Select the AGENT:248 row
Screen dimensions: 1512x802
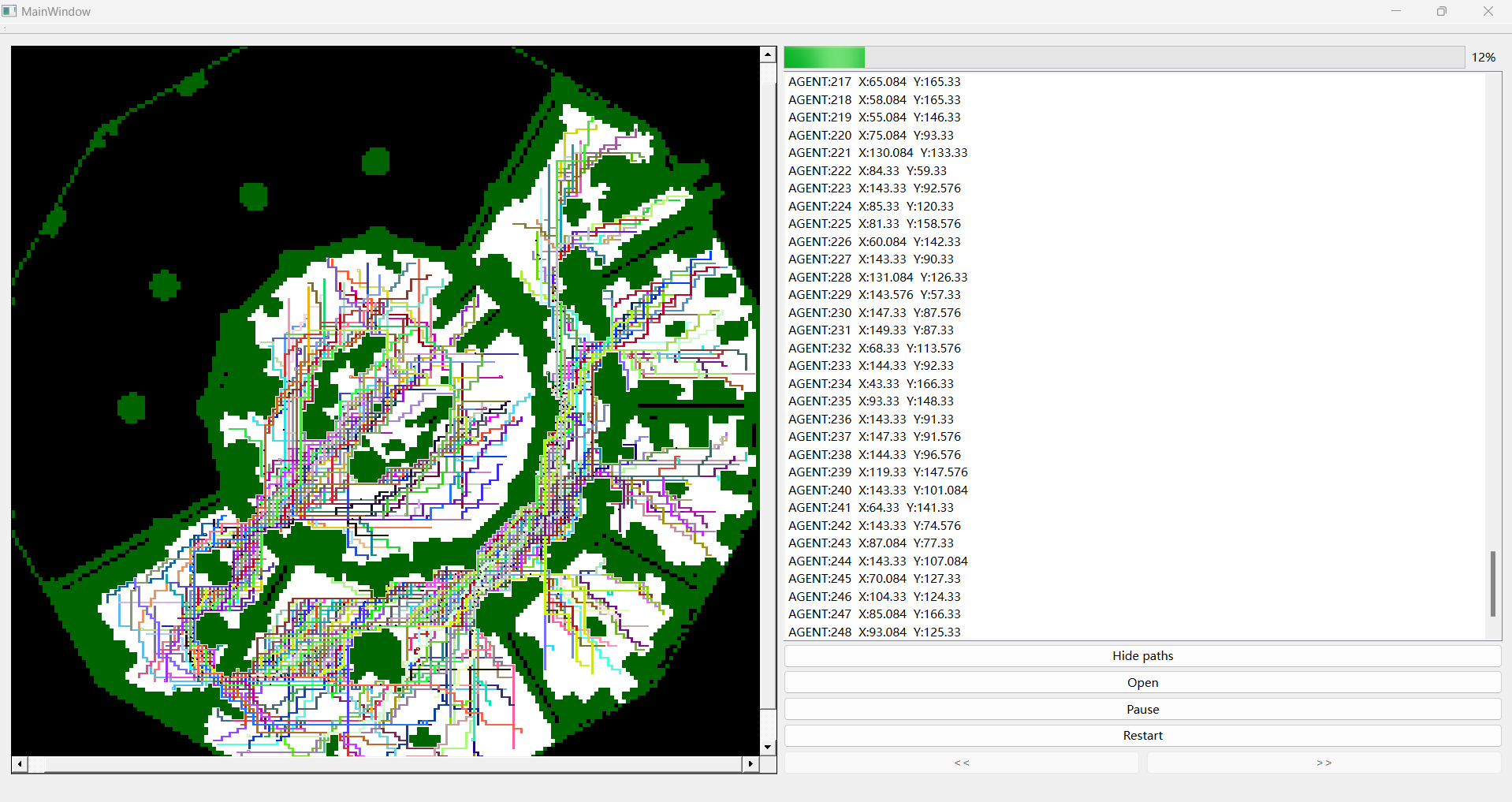(1135, 632)
